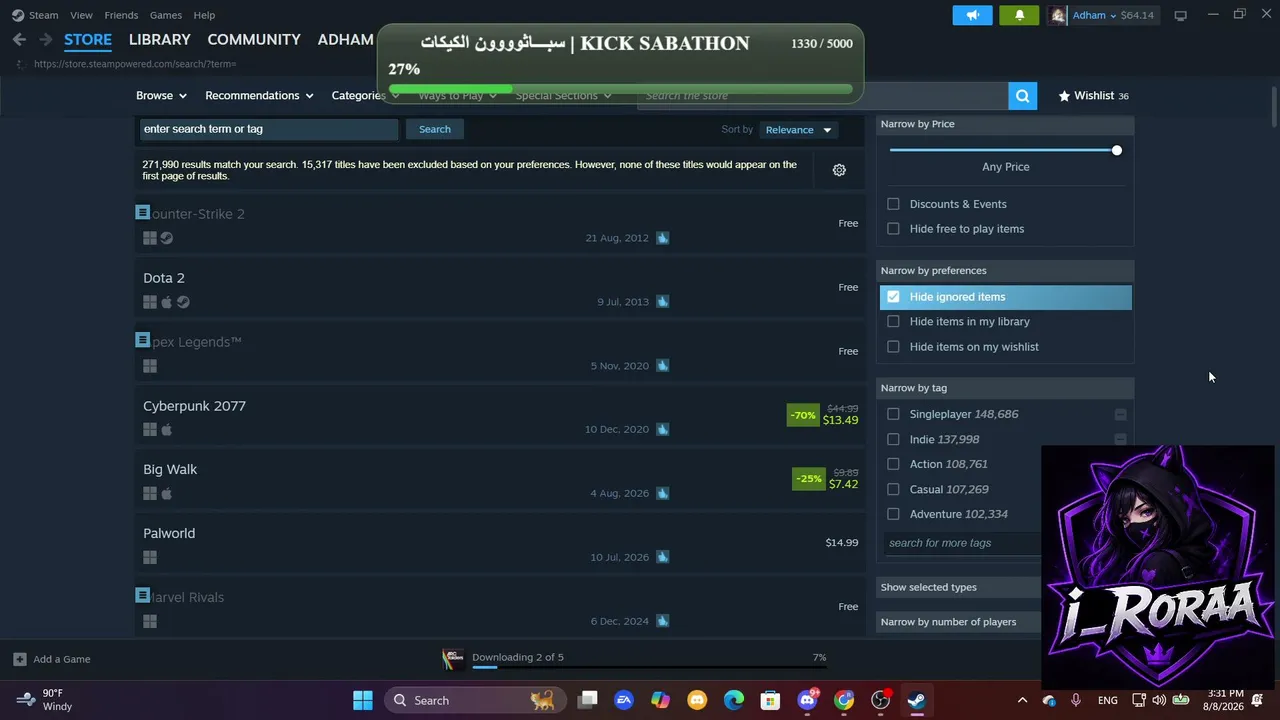Open Microsoft Edge from the taskbar

coord(734,700)
